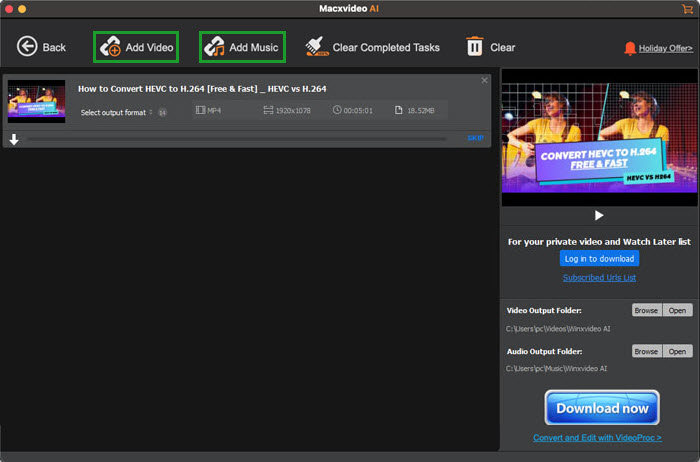The width and height of the screenshot is (700, 462).
Task: Browse for Video Output Folder
Action: [x=646, y=310]
